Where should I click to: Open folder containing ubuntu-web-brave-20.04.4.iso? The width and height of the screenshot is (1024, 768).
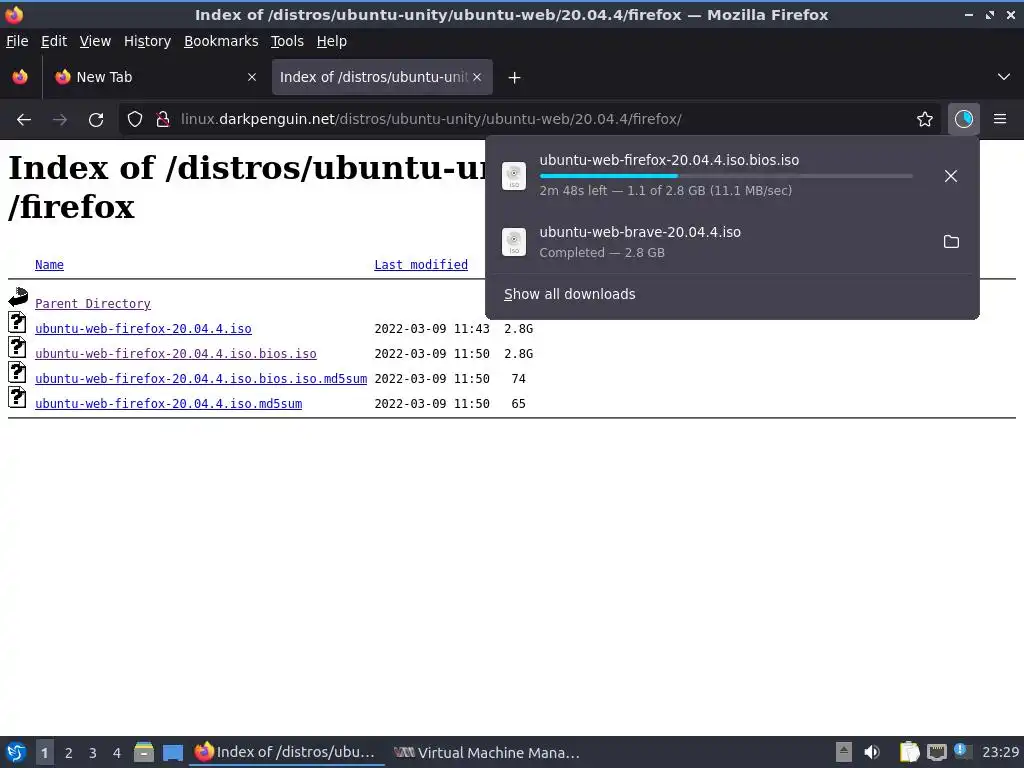[x=951, y=242]
